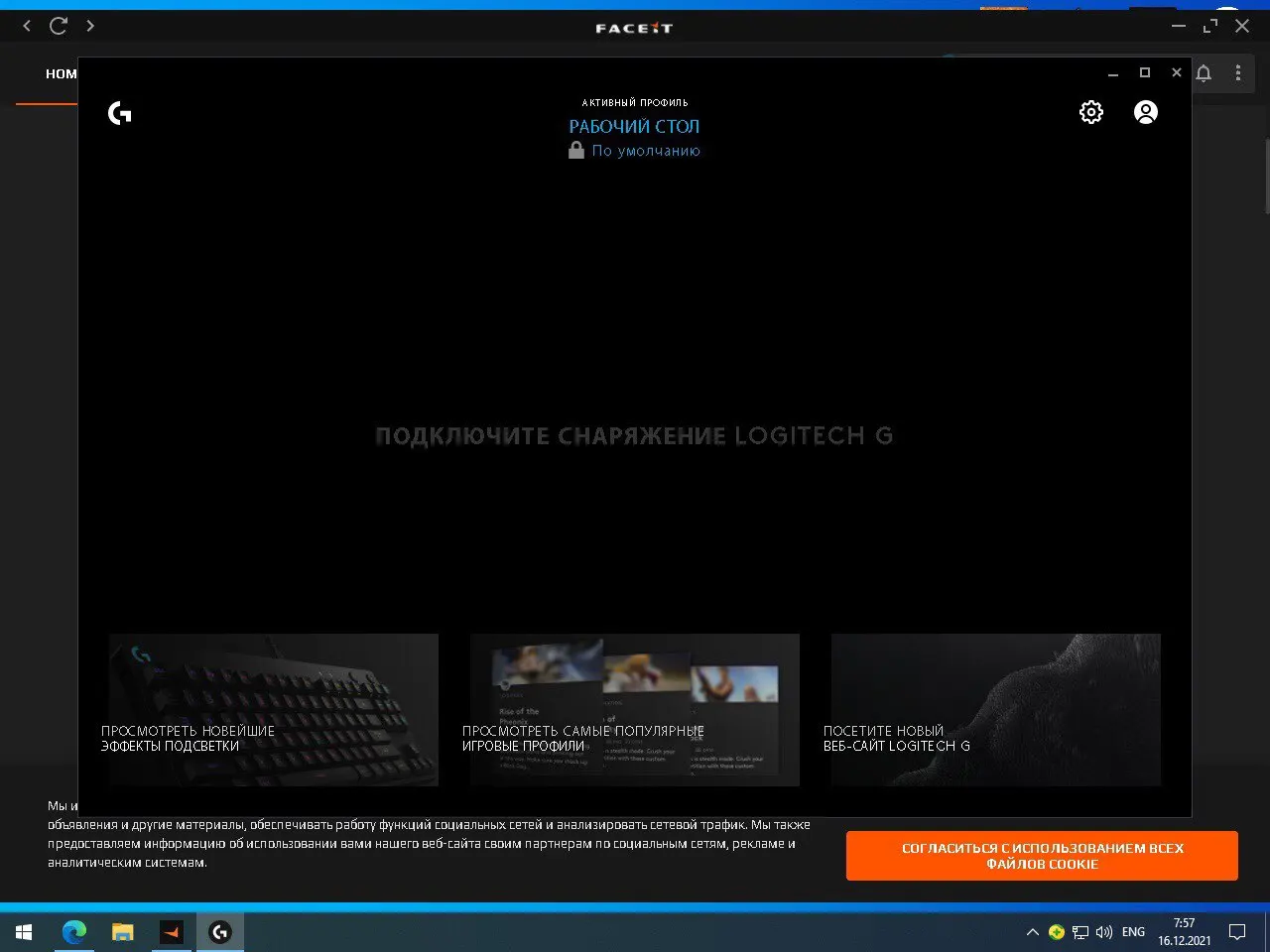This screenshot has height=952, width=1270.
Task: Open the FACEIT three-dot more menu
Action: [x=1237, y=73]
